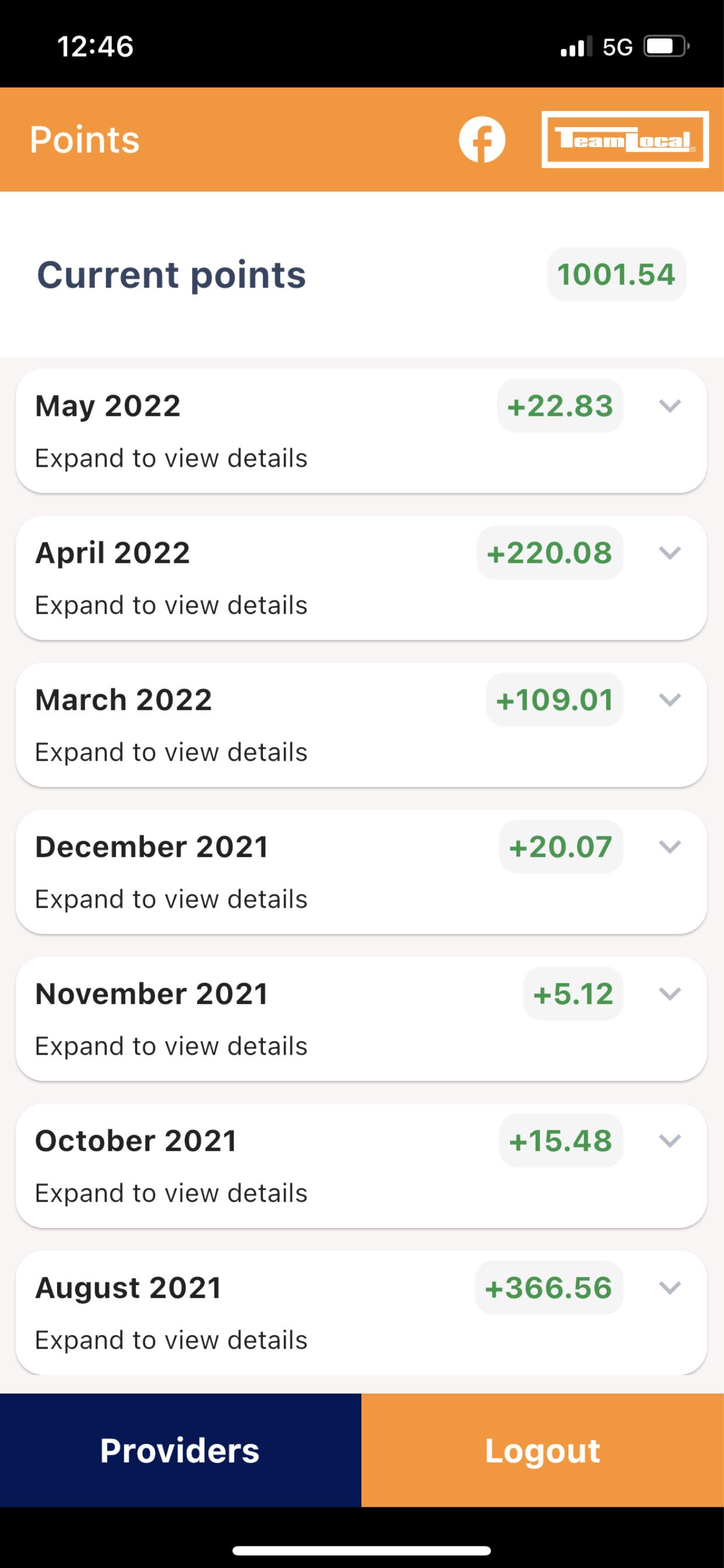The height and width of the screenshot is (1568, 724).
Task: Expand August 2021 chevron arrow
Action: [x=670, y=1288]
